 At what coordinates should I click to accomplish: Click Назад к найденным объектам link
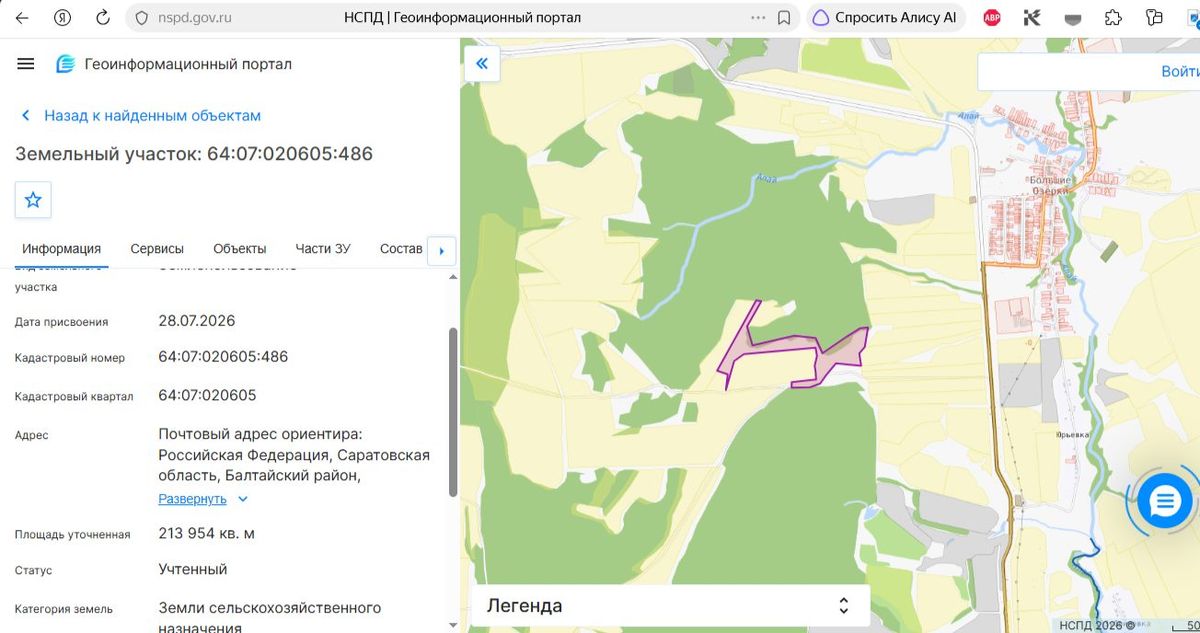pyautogui.click(x=141, y=116)
